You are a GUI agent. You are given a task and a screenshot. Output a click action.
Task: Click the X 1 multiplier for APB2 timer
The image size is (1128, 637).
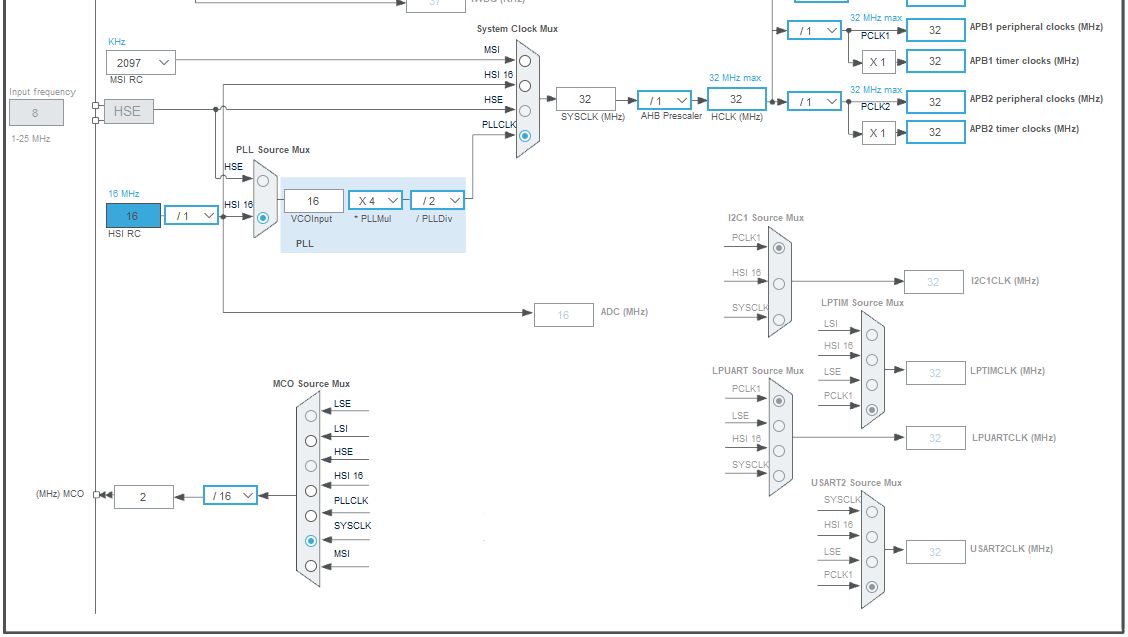(879, 132)
